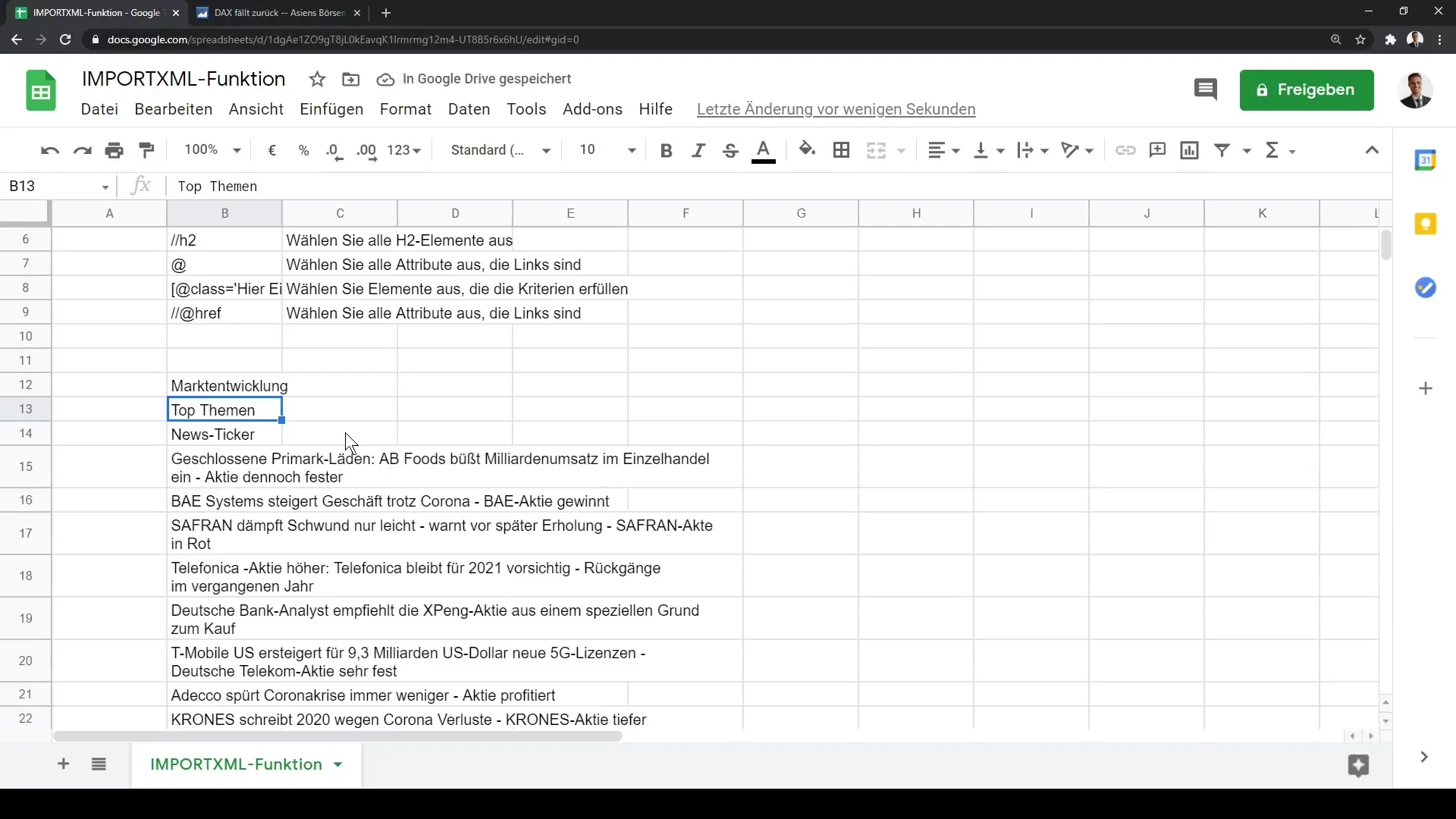
Task: Click the Freigeben share button
Action: [1307, 90]
